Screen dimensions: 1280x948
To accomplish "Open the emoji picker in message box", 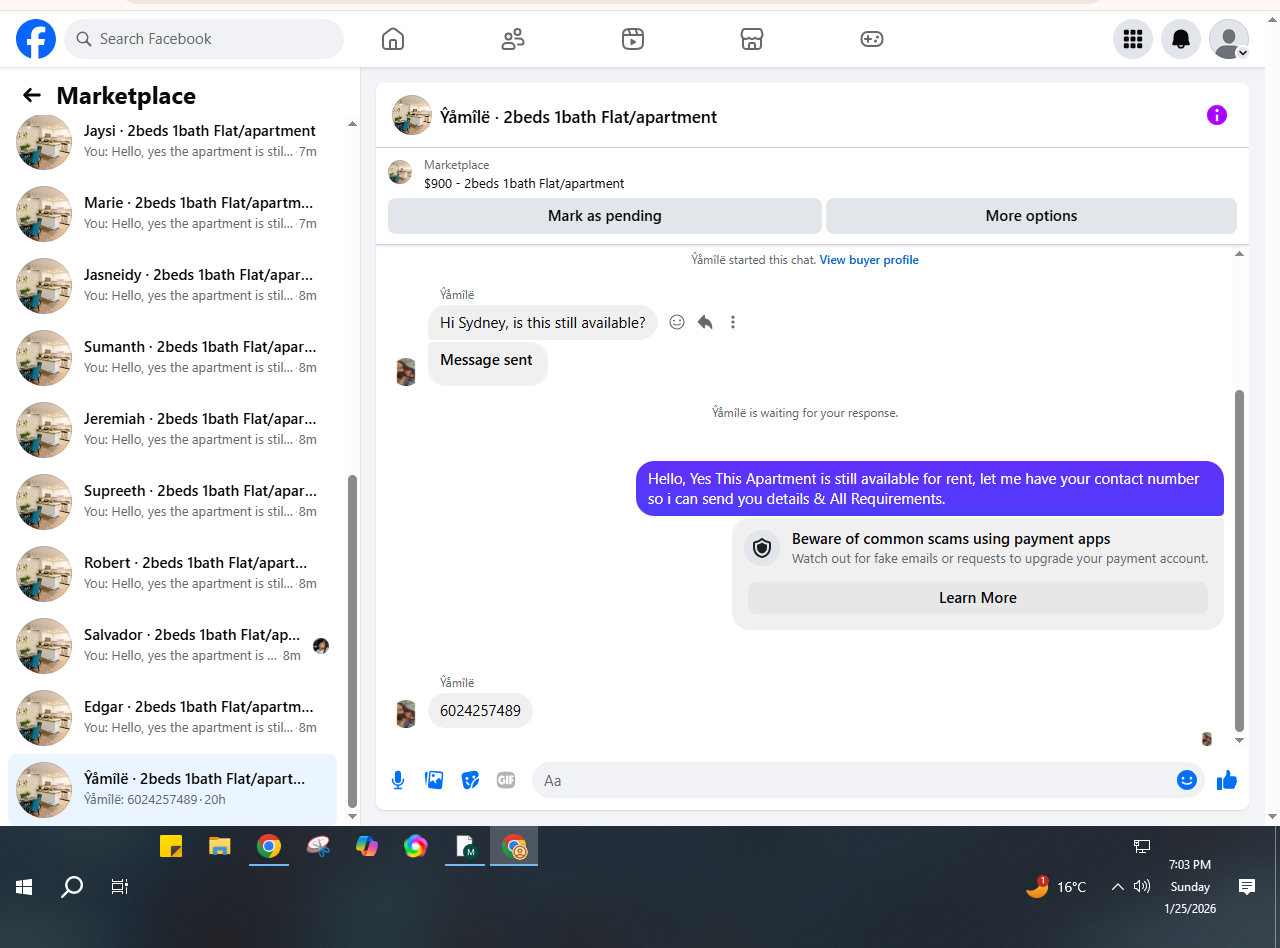I will click(1187, 780).
